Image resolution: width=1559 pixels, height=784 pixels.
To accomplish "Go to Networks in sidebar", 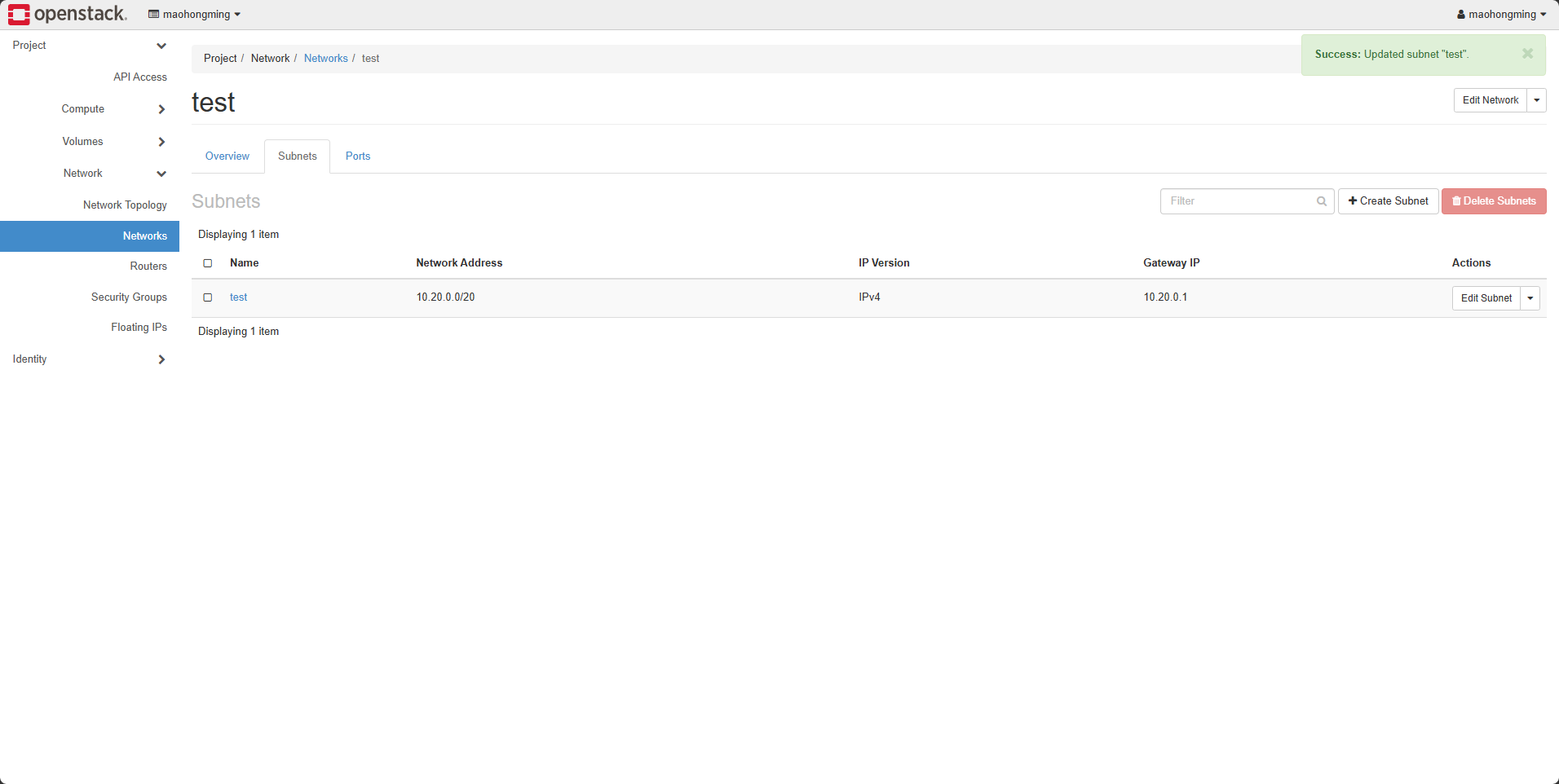I will pyautogui.click(x=90, y=236).
